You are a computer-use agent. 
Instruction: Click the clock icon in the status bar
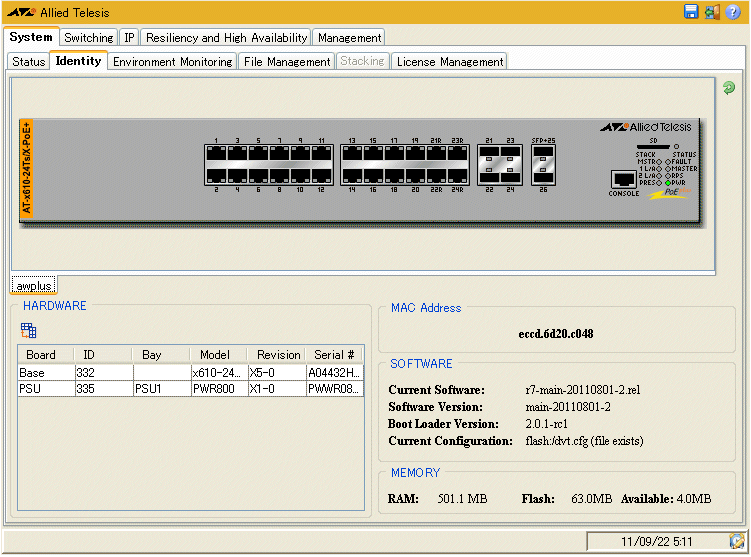pos(736,541)
